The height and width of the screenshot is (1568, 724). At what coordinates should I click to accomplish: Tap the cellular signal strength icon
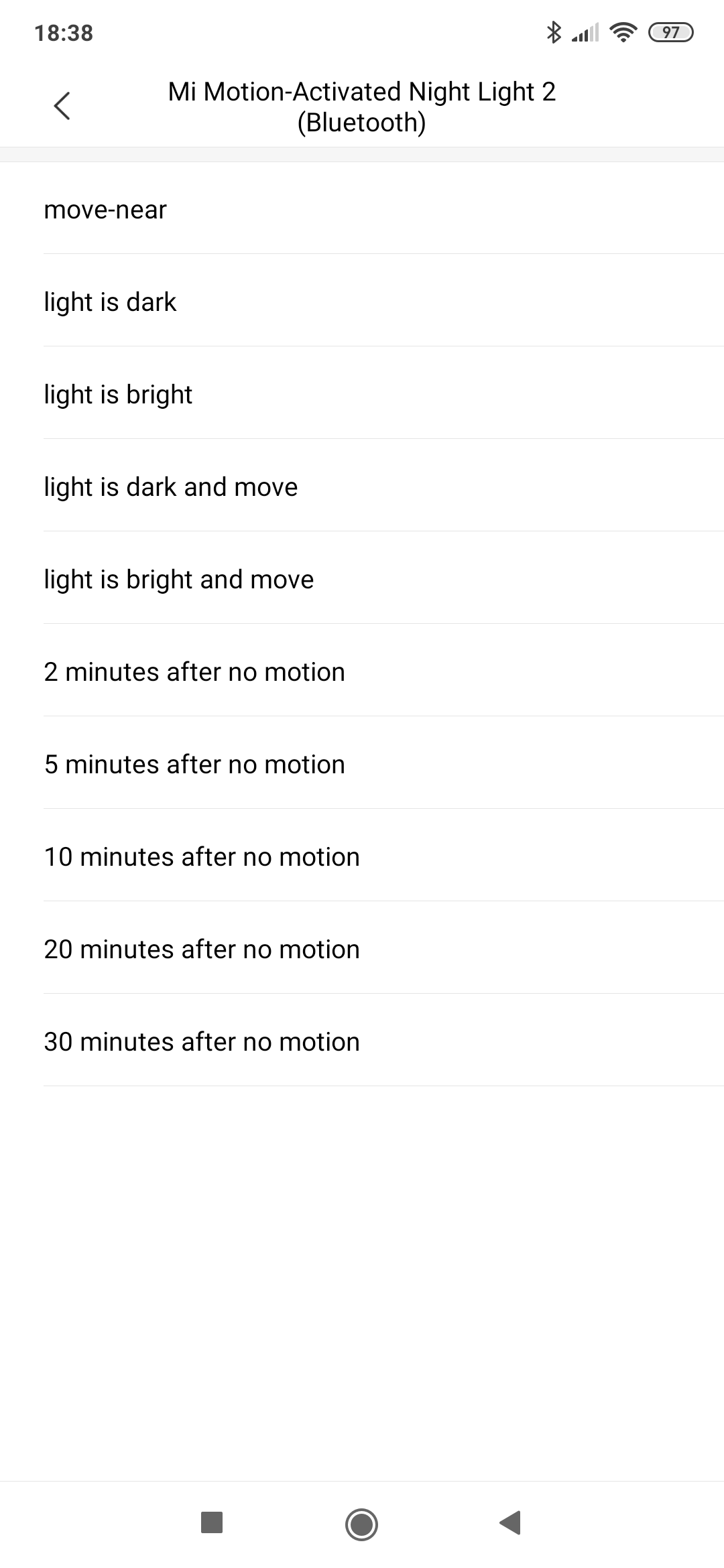(x=585, y=32)
